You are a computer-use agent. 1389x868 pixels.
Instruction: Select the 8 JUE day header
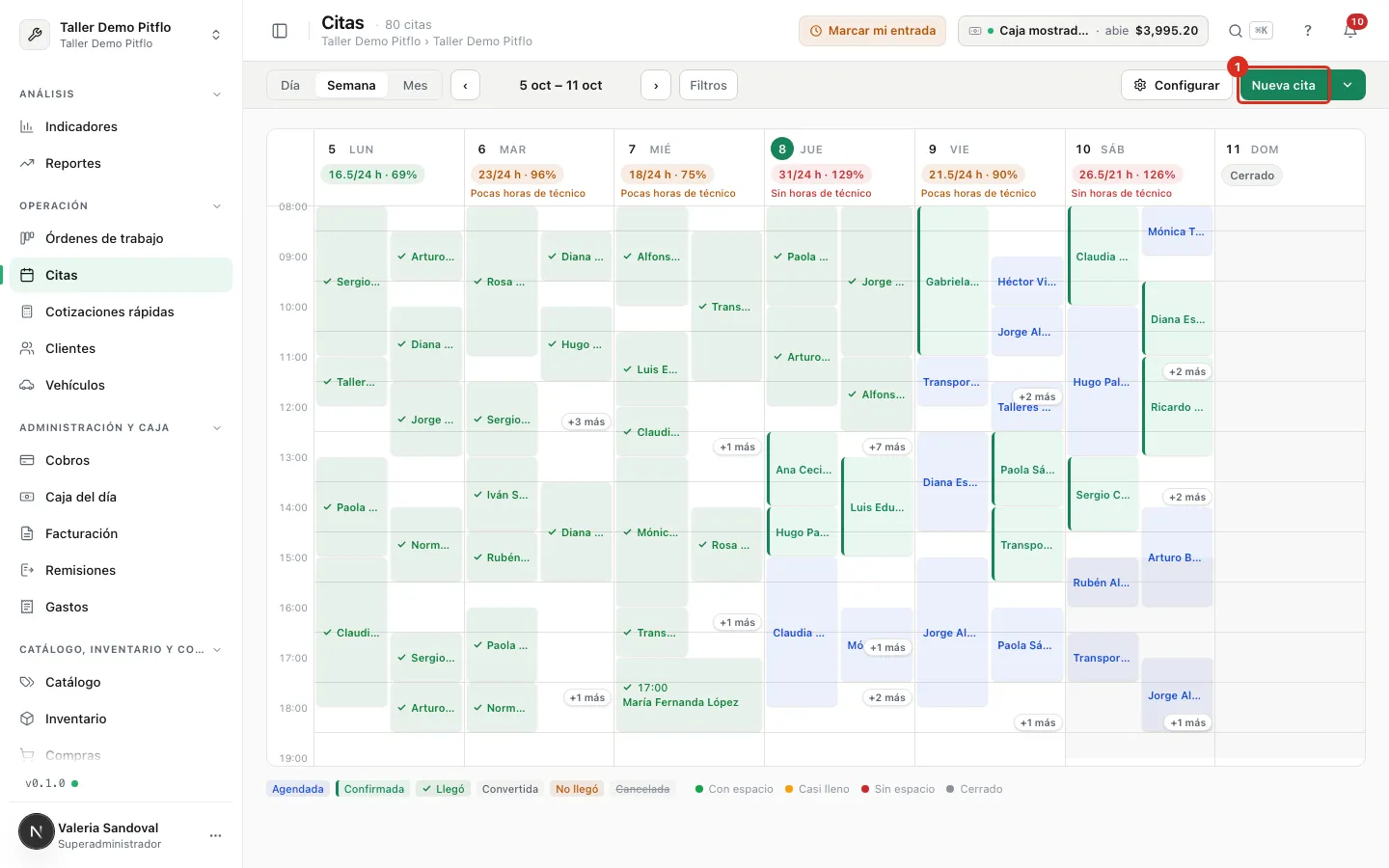(x=798, y=149)
